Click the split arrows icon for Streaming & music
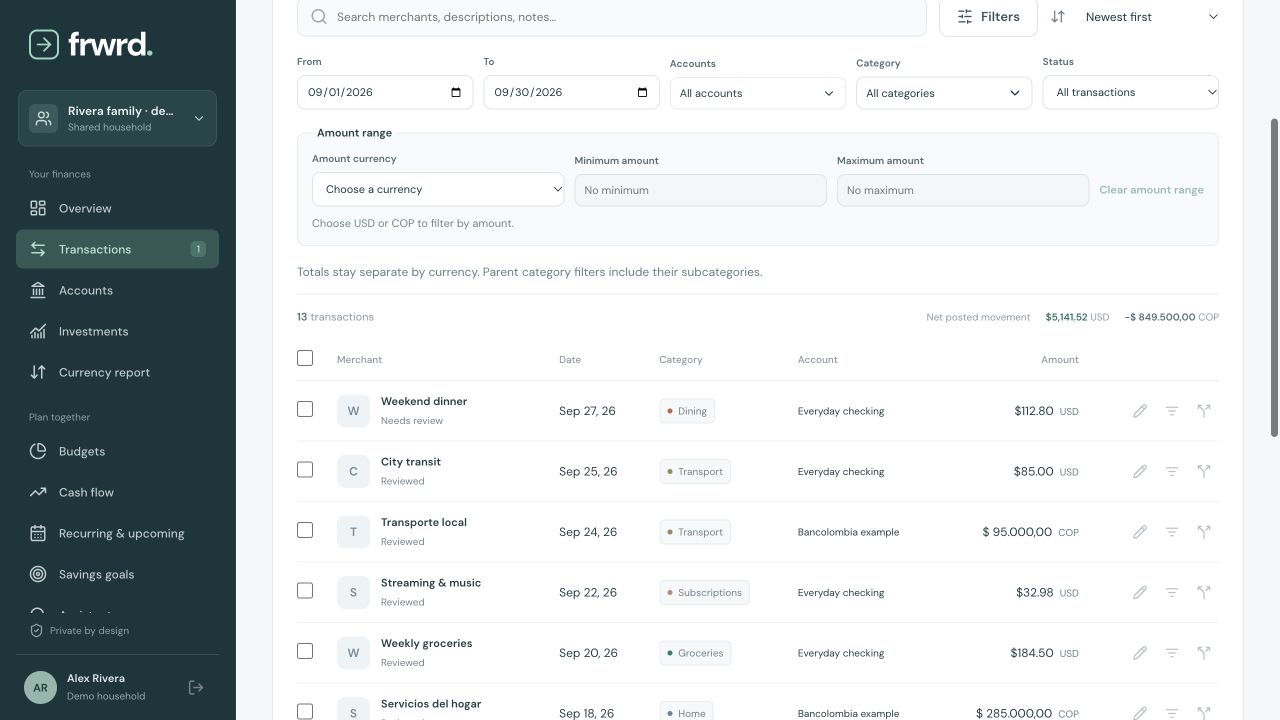This screenshot has width=1280, height=720. (x=1204, y=592)
